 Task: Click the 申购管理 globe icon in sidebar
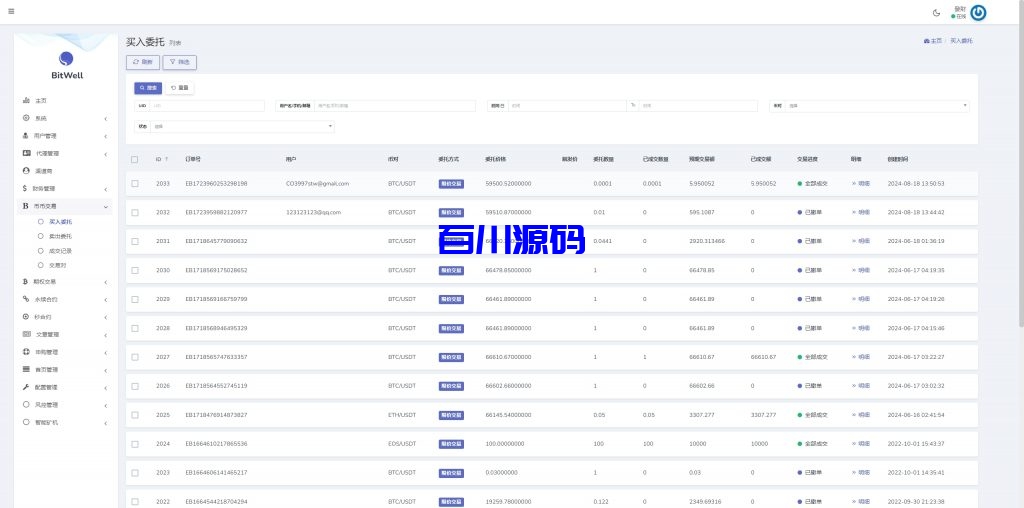[x=26, y=352]
